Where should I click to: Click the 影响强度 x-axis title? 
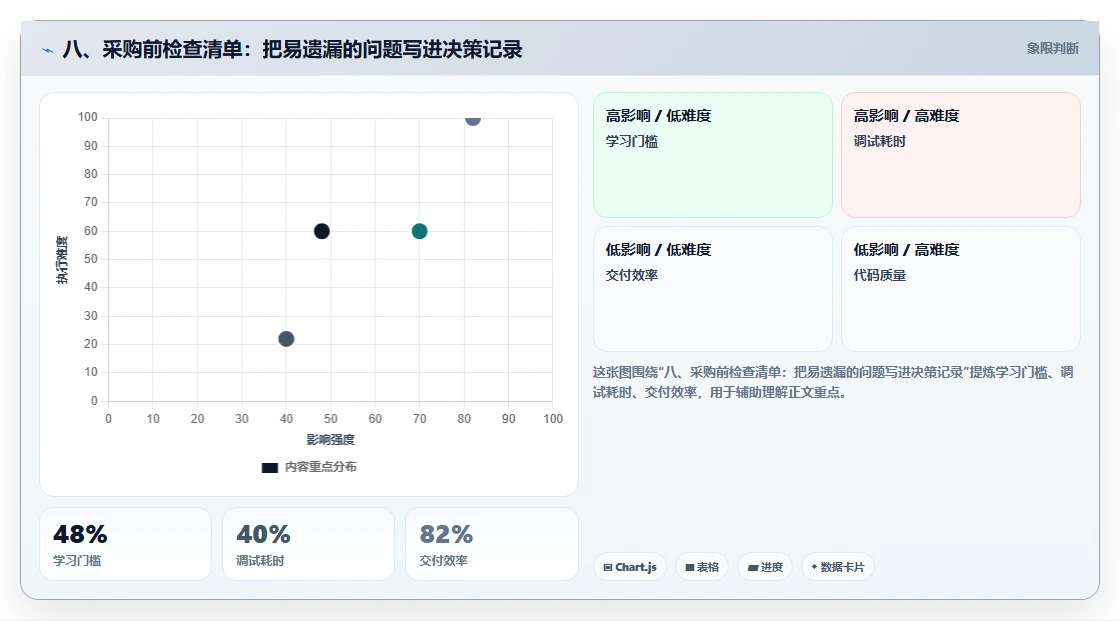[x=331, y=439]
